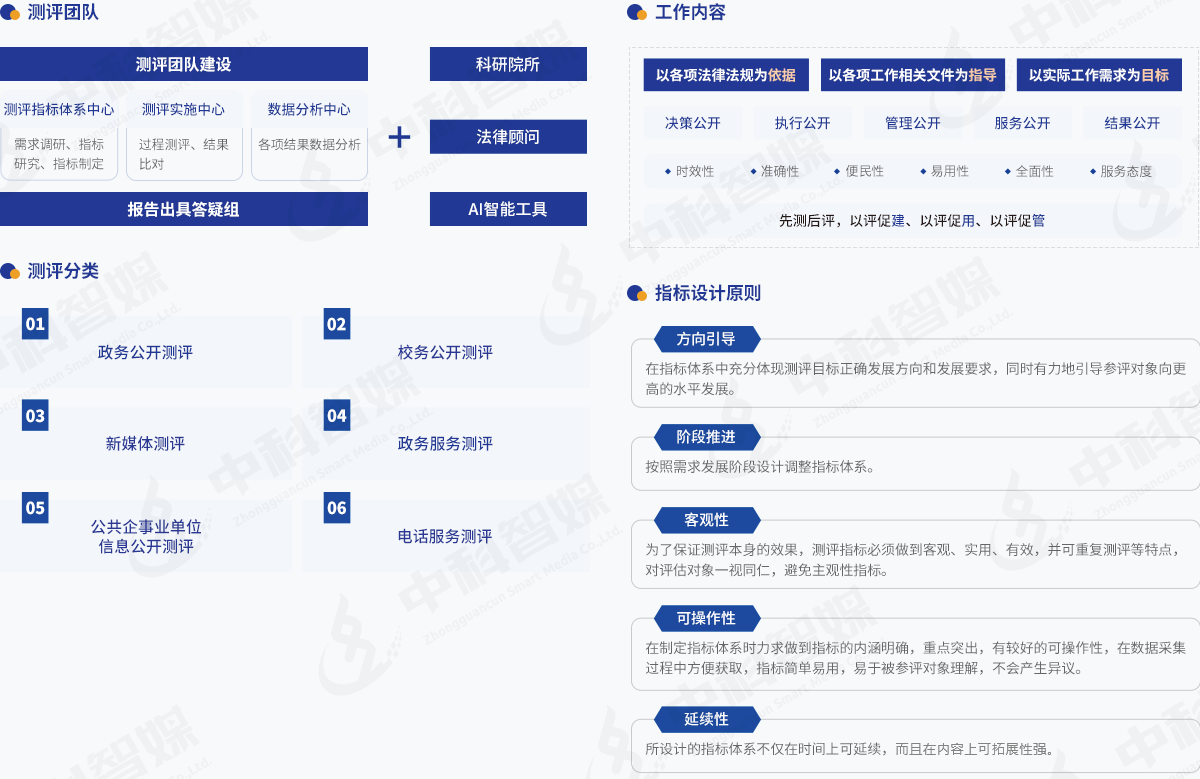Select the 方向引导 principle label

coord(706,339)
